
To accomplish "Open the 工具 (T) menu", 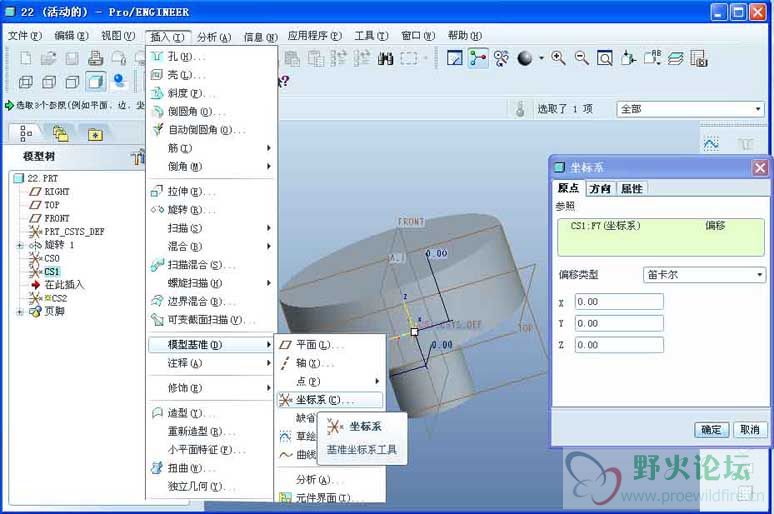I will 371,36.
